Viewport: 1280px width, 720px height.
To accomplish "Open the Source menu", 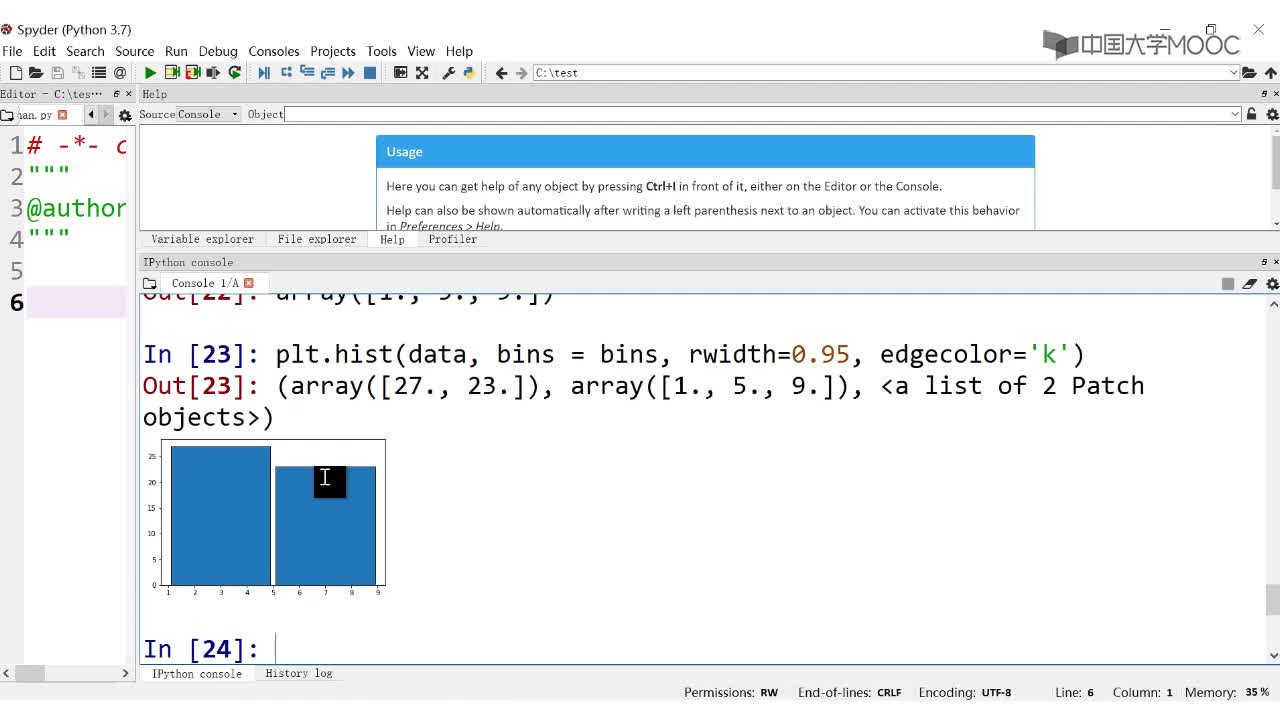I will [x=134, y=51].
